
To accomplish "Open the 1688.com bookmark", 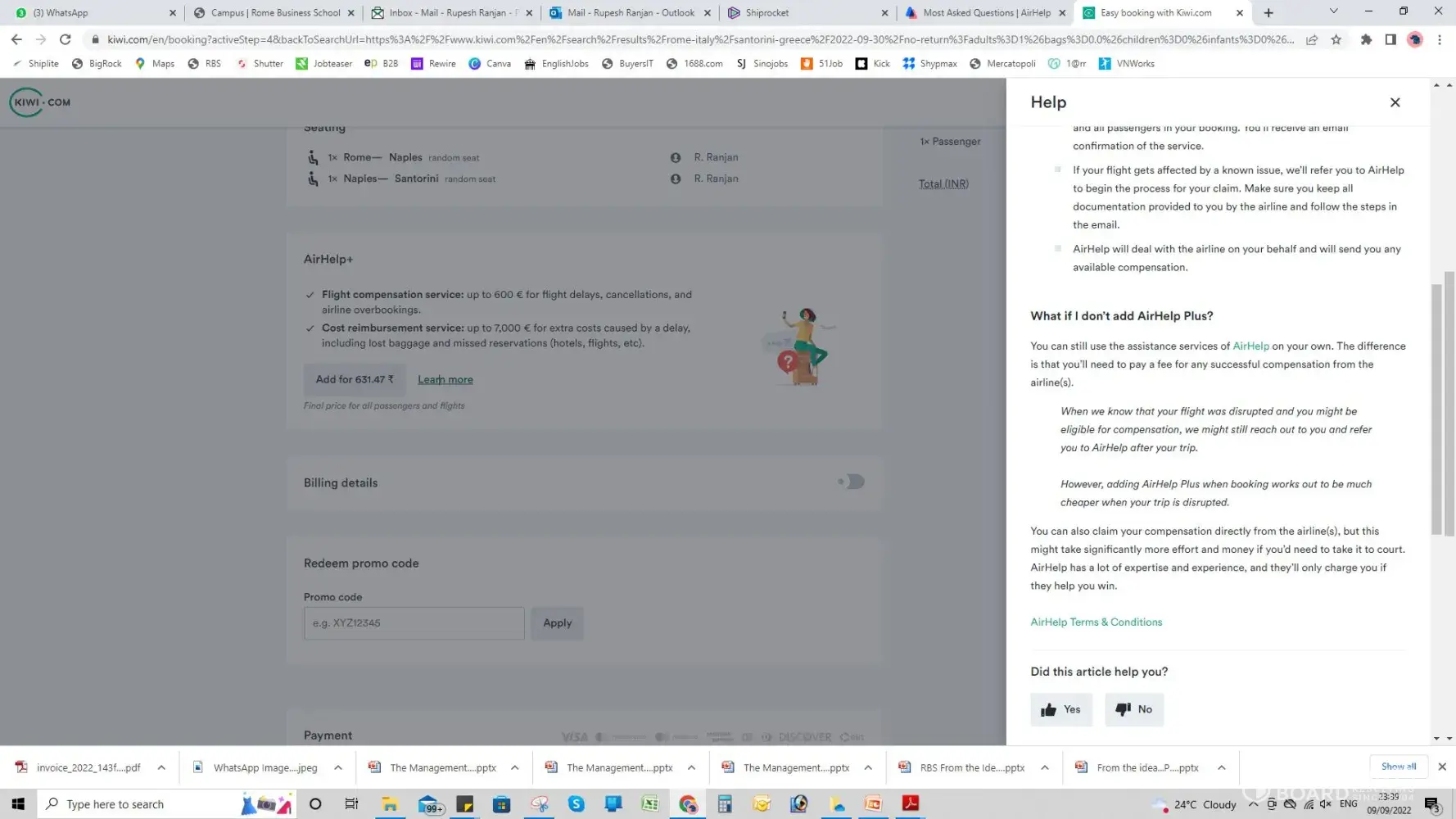I will click(694, 63).
